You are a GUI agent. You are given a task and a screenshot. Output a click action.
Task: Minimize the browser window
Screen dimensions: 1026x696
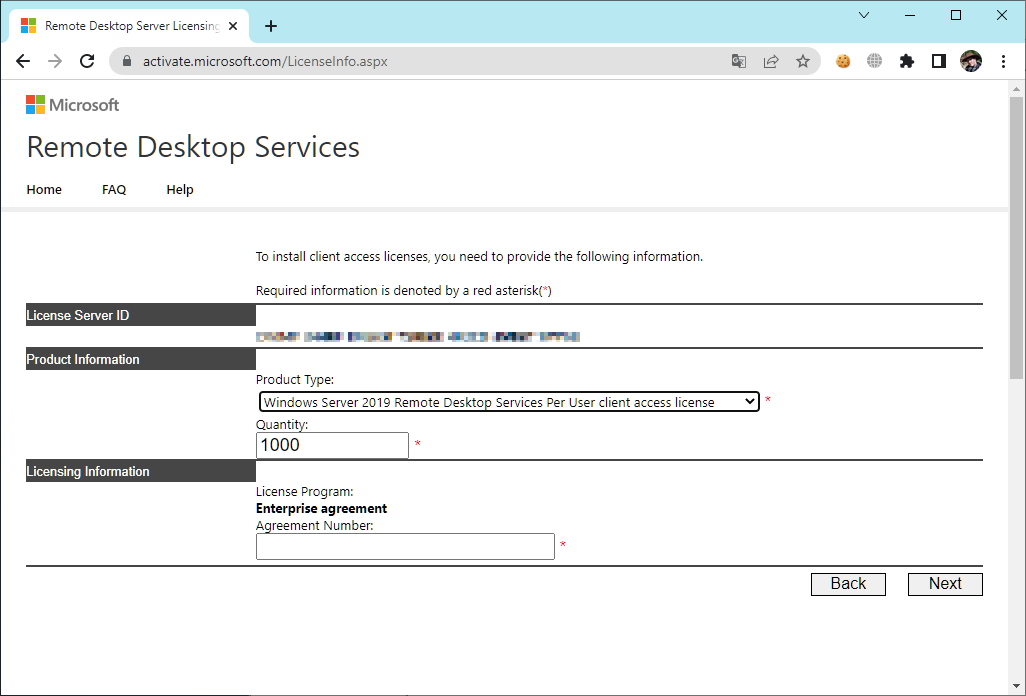click(910, 15)
